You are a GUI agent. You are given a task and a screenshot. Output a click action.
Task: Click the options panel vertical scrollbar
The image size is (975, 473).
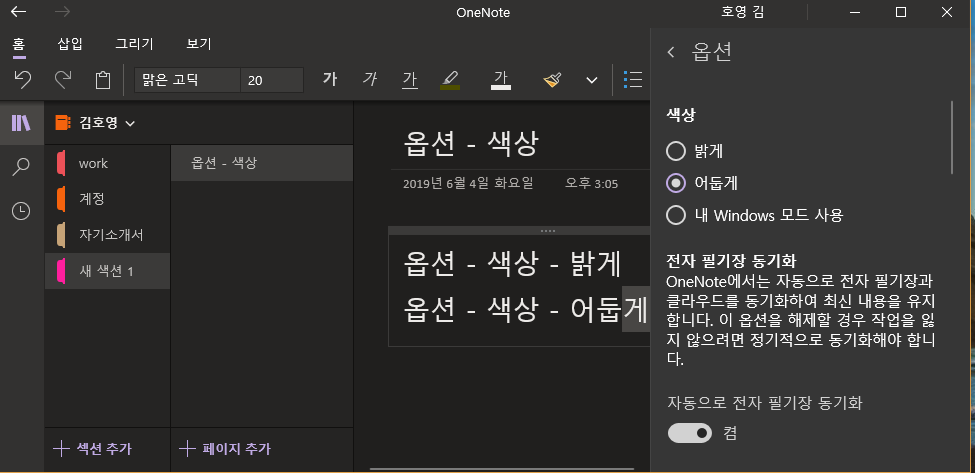click(x=951, y=137)
